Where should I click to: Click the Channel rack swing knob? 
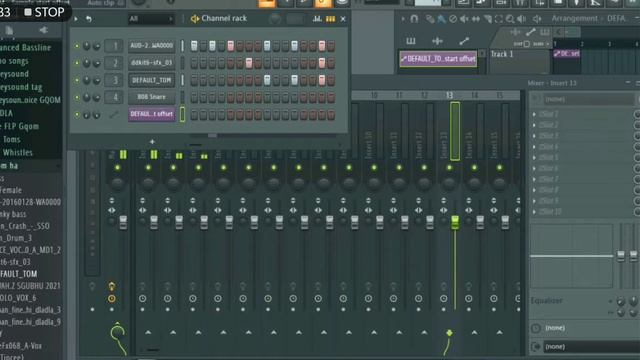coord(275,19)
